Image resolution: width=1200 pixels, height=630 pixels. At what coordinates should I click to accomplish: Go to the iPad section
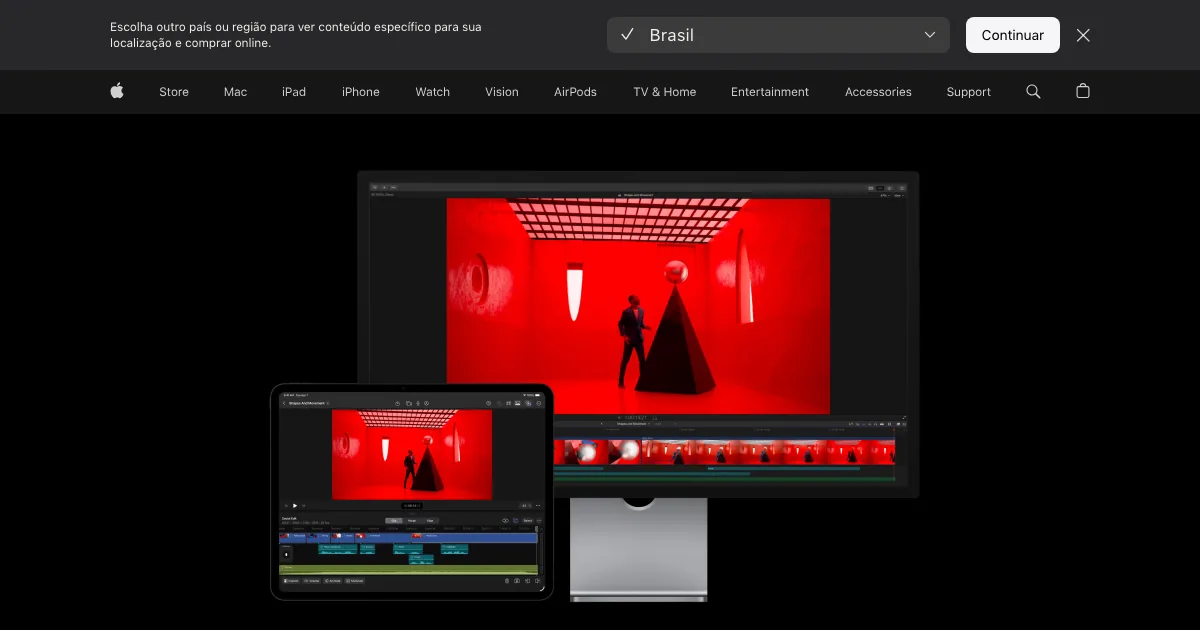pyautogui.click(x=294, y=91)
